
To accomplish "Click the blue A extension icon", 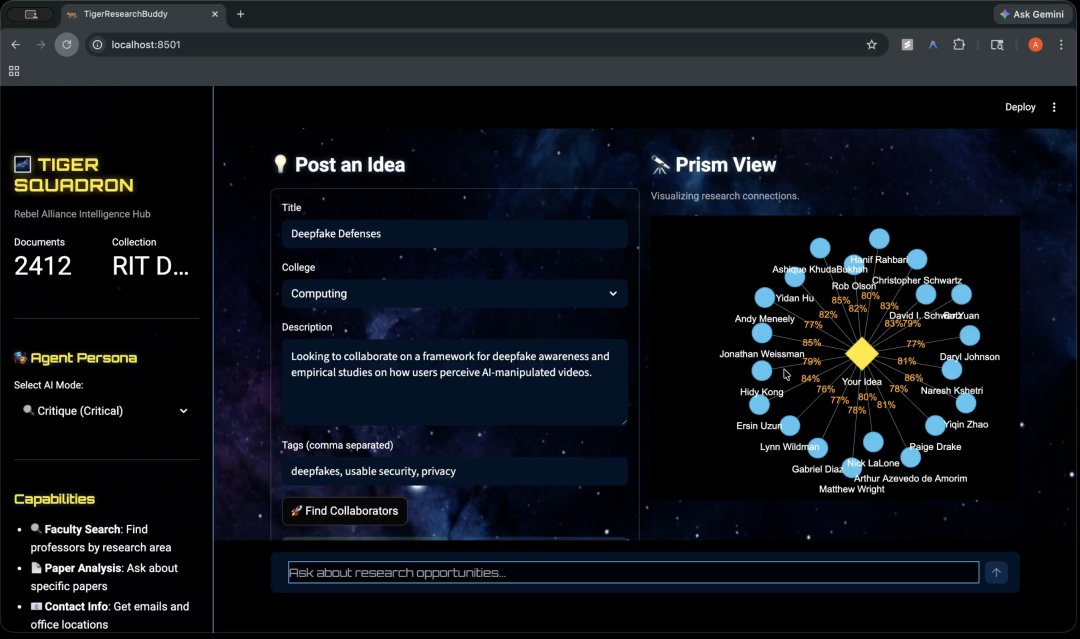I will click(933, 45).
